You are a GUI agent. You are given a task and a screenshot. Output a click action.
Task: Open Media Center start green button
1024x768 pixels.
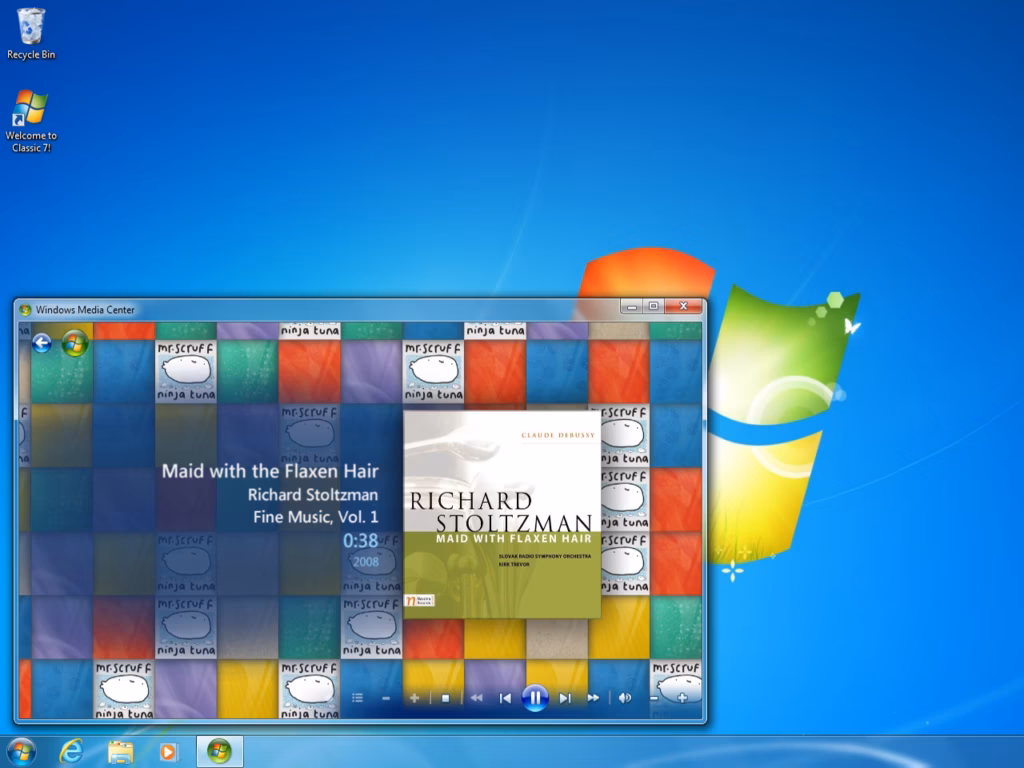(75, 343)
